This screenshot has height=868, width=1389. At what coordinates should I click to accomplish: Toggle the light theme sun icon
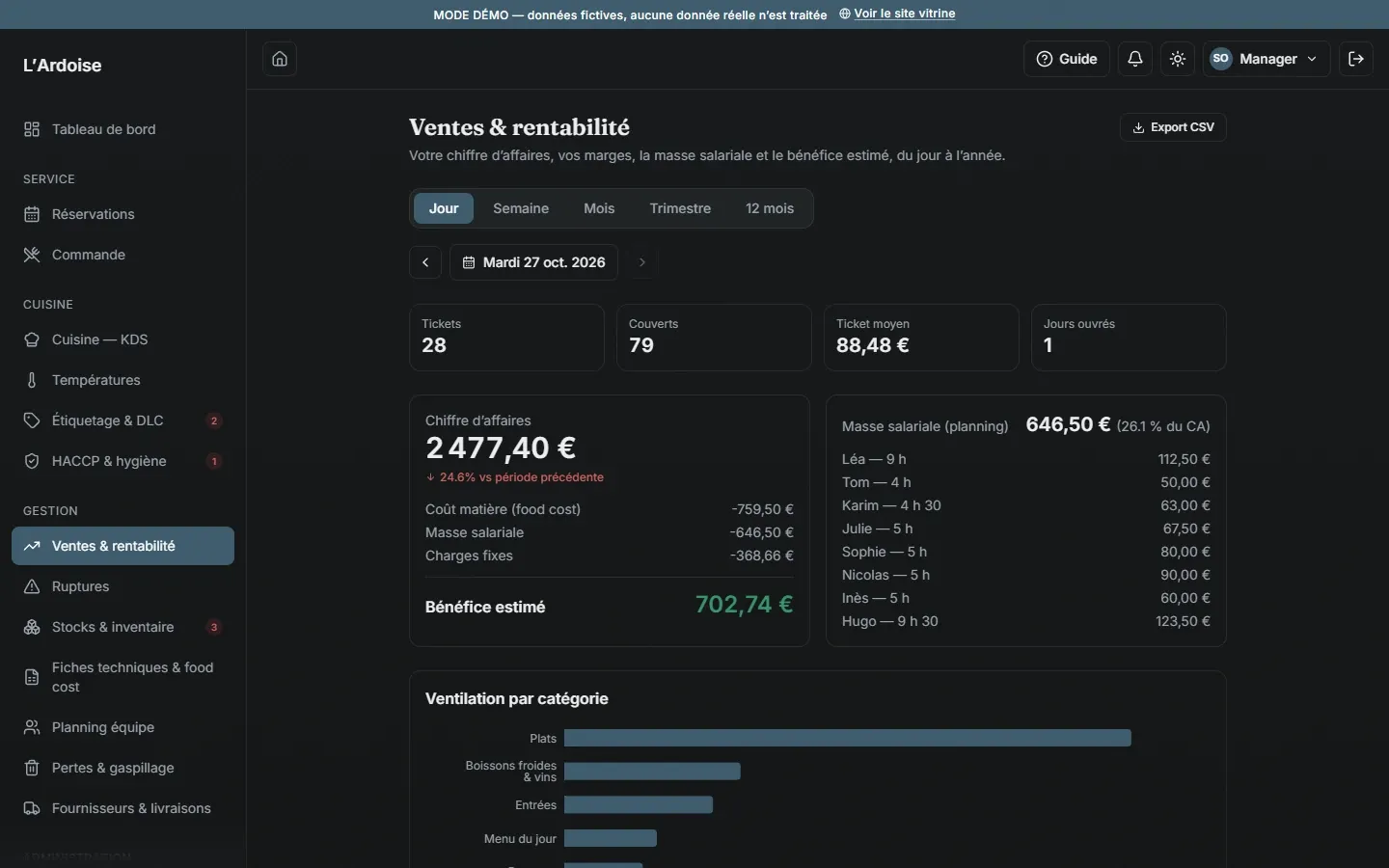[x=1178, y=59]
